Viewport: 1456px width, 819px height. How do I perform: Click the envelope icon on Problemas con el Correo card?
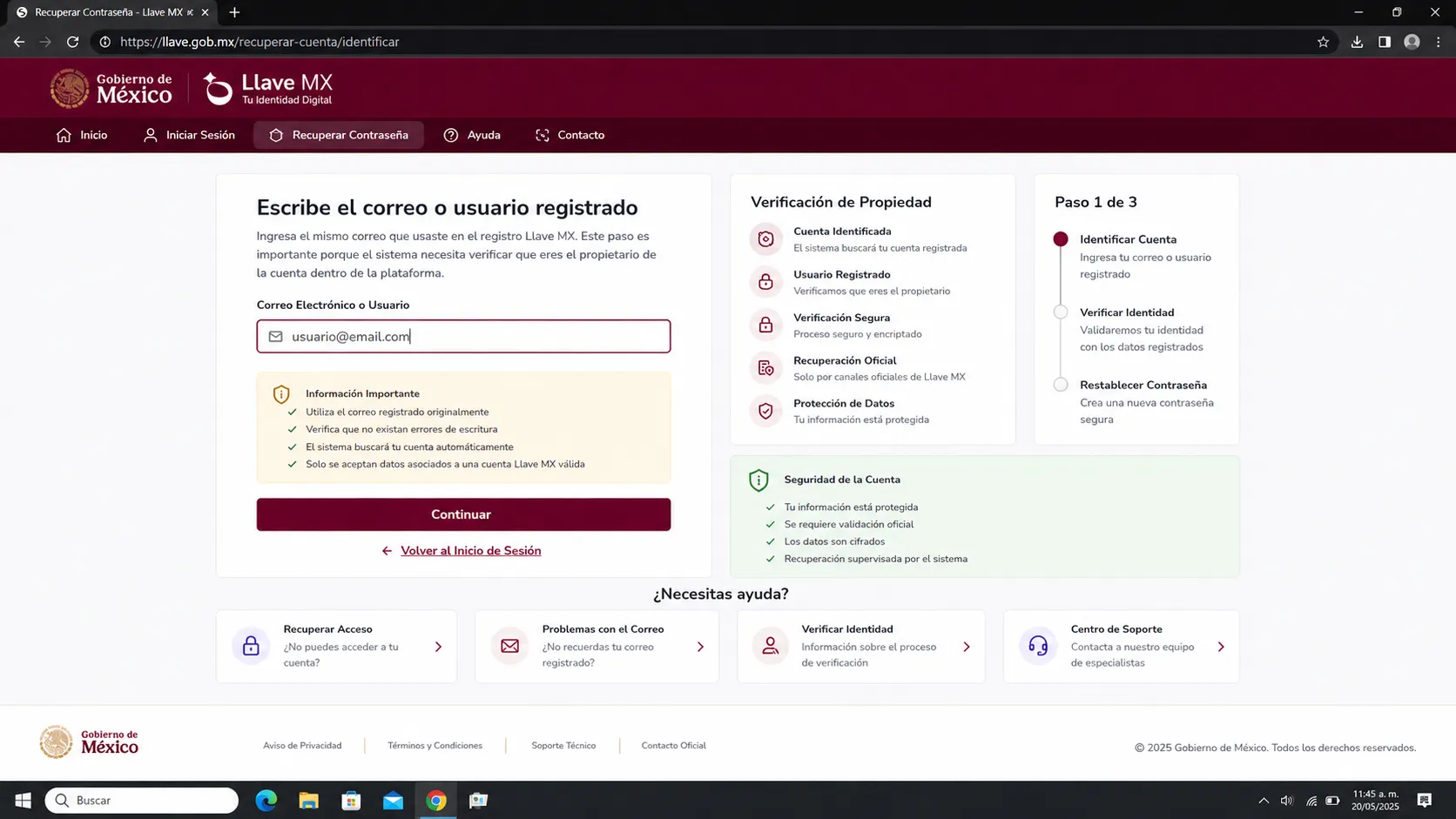point(510,646)
